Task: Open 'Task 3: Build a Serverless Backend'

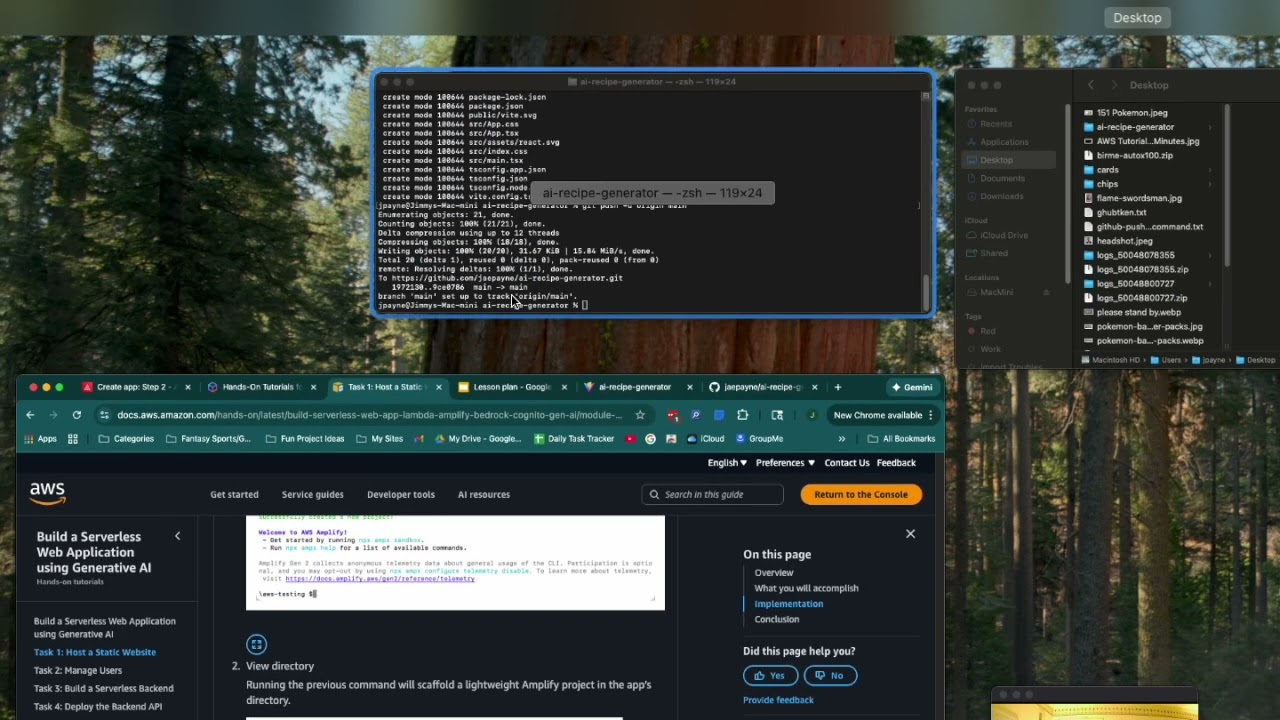Action: point(104,688)
